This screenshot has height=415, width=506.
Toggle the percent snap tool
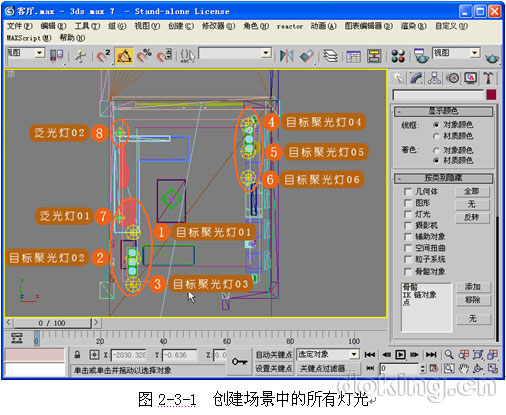click(x=144, y=56)
